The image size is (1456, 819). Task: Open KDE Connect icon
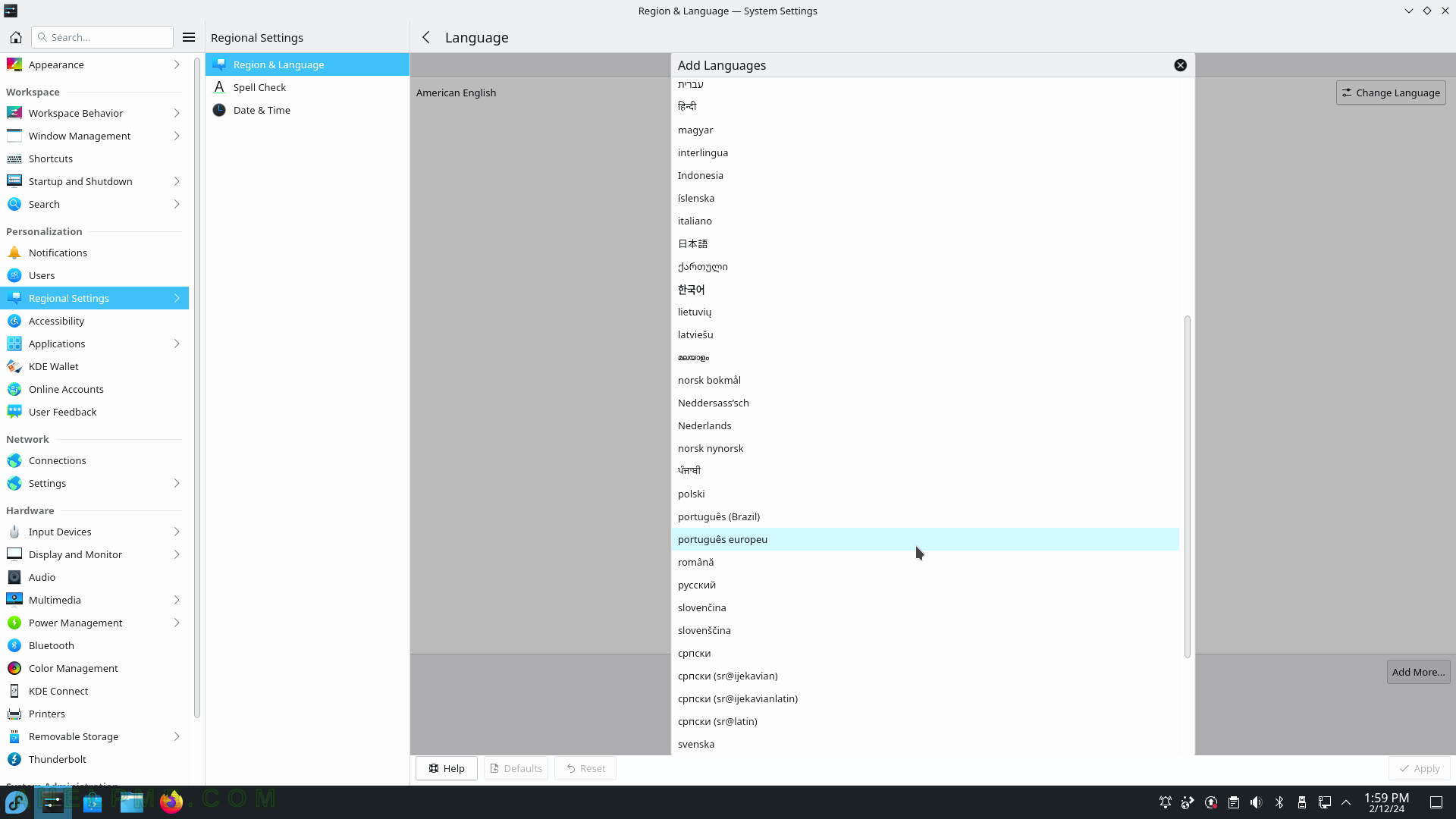point(14,691)
